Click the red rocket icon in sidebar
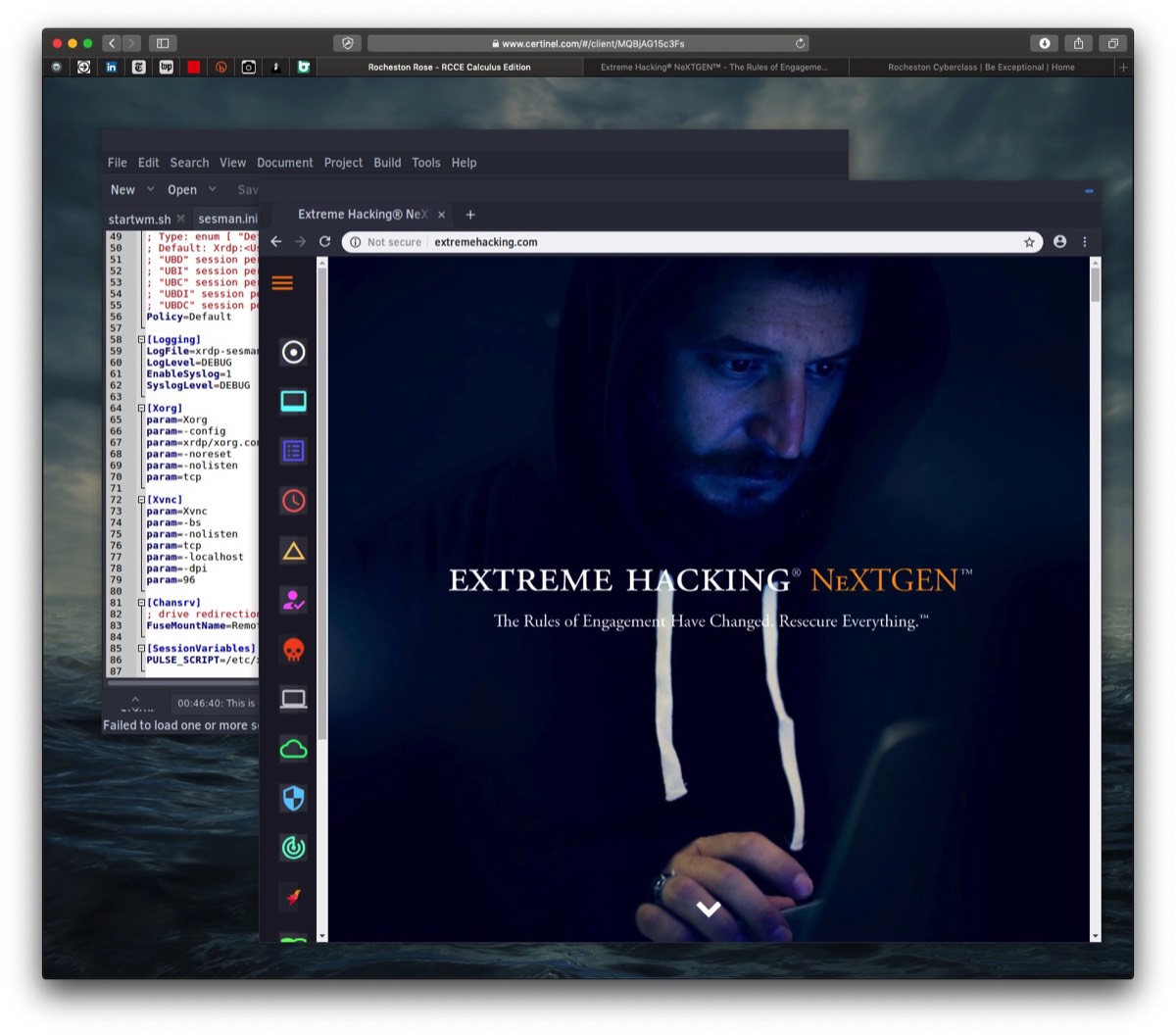The height and width of the screenshot is (1035, 1176). tap(293, 897)
